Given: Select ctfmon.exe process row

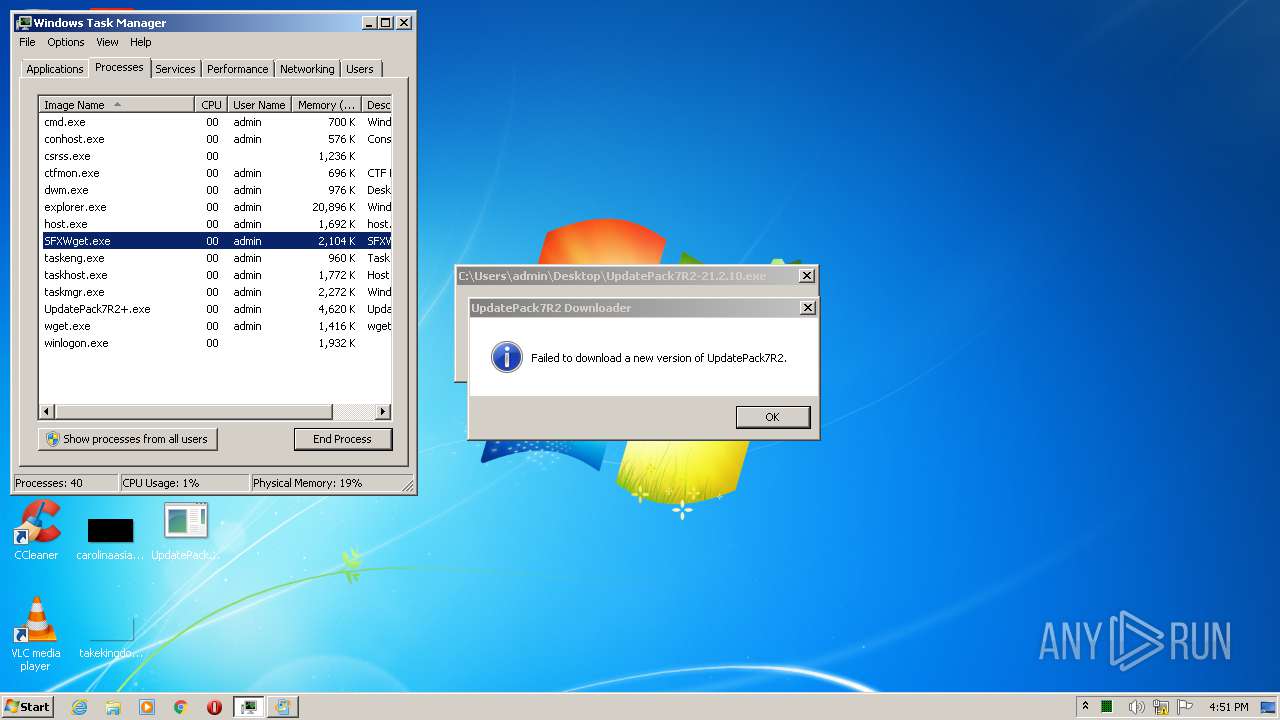Looking at the screenshot, I should click(x=215, y=173).
